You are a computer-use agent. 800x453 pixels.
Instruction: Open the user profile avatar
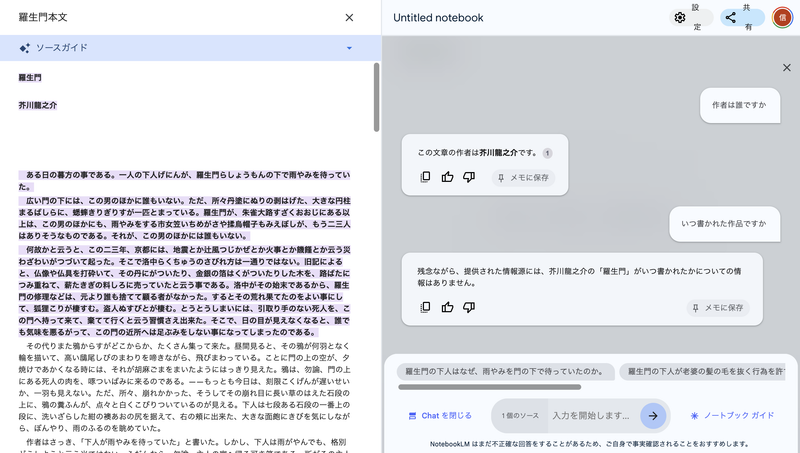click(782, 17)
